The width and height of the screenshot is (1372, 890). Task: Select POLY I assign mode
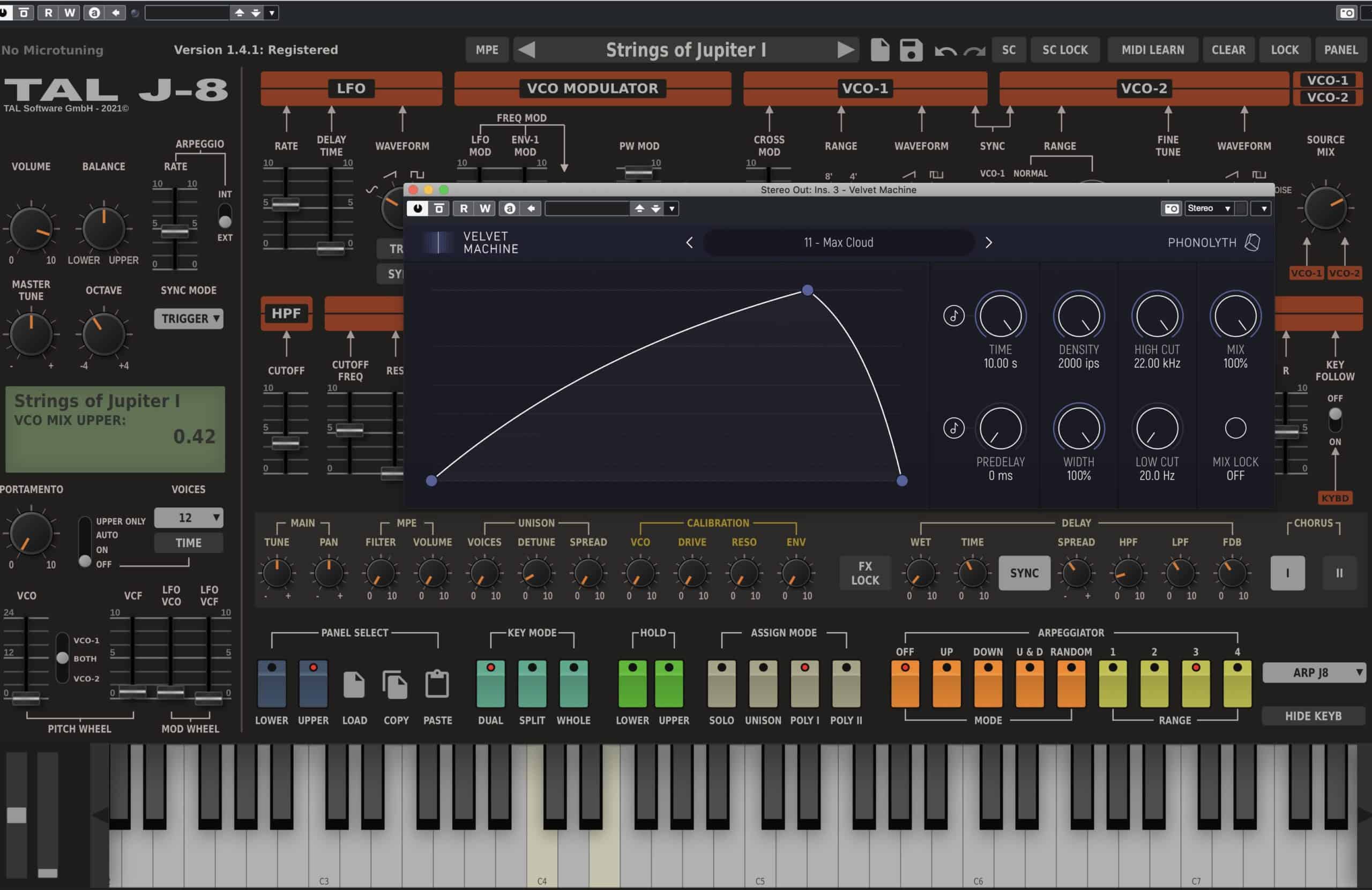[805, 684]
